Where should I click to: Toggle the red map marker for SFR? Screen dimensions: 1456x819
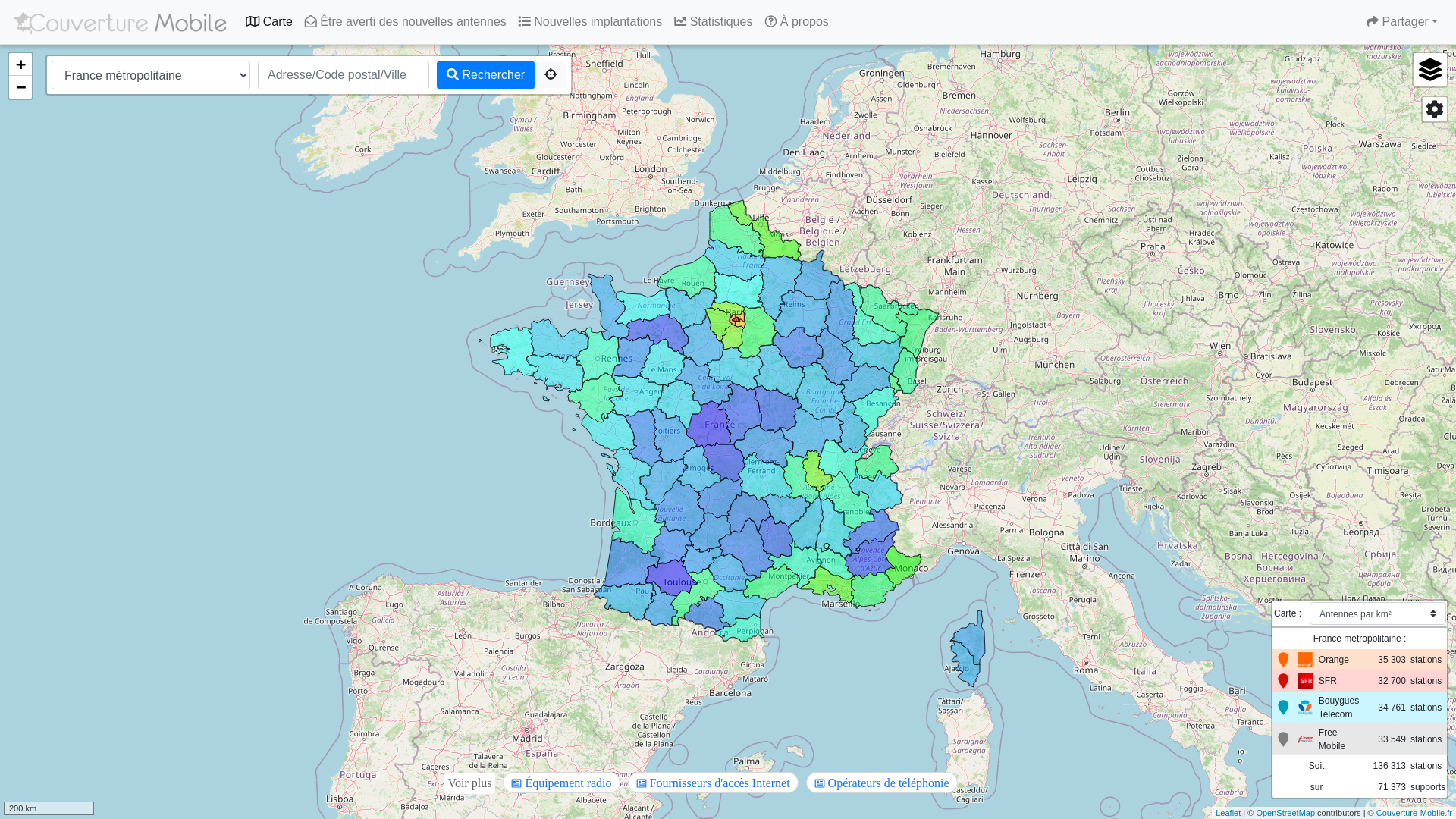tap(1283, 681)
